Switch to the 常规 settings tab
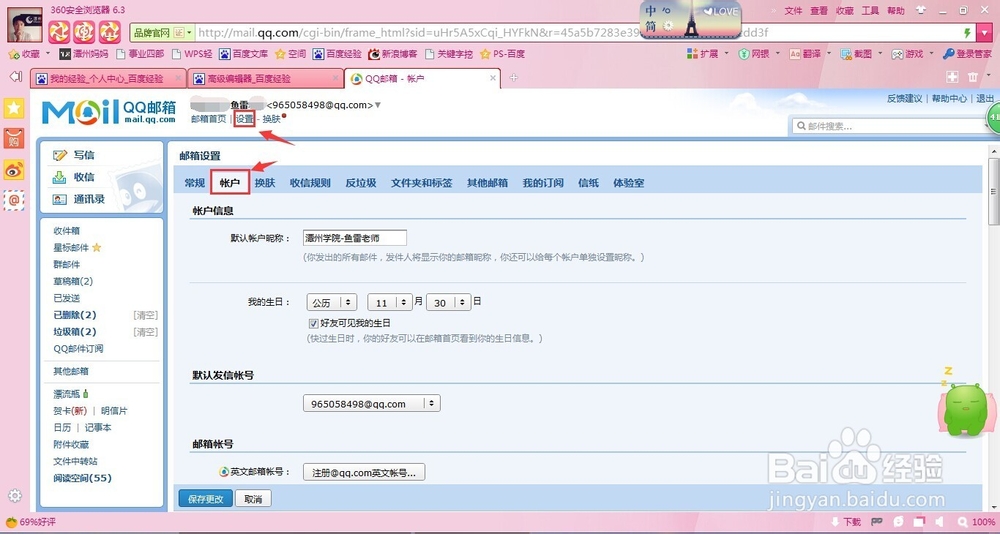Screen dimensions: 1000x534 pyautogui.click(x=195, y=183)
